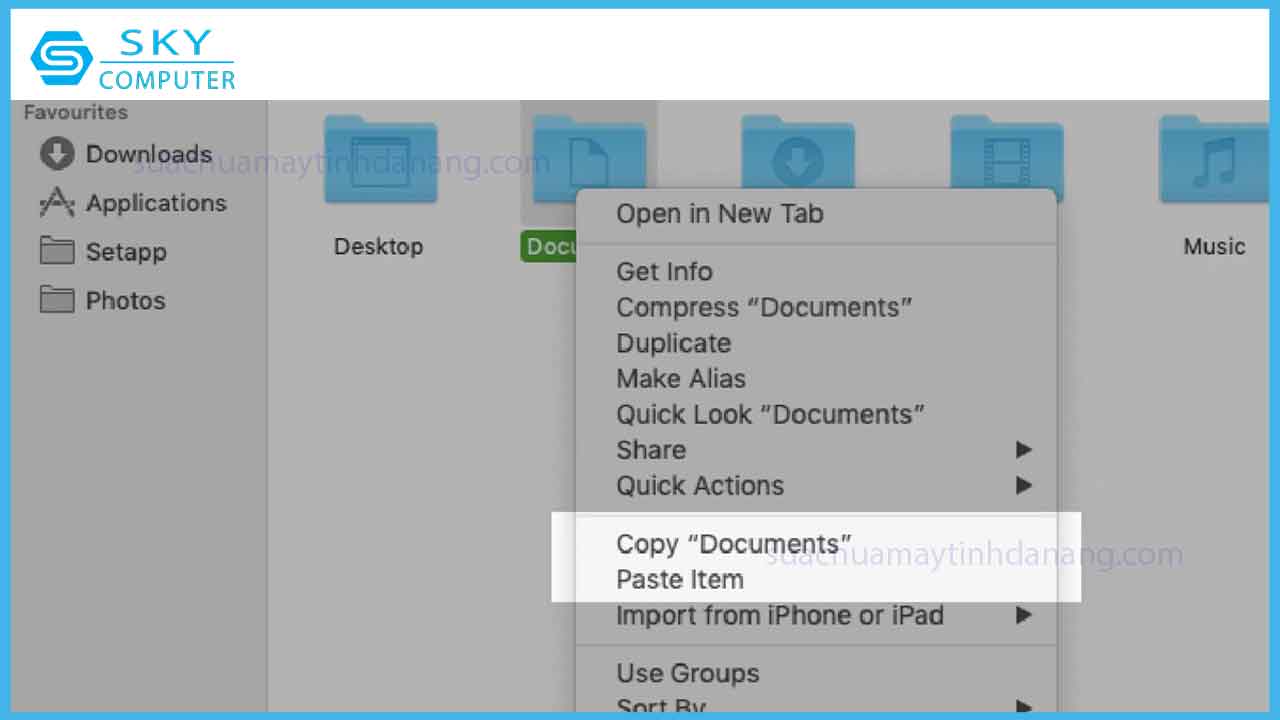
Task: Select the Desktop folder icon
Action: pos(380,158)
